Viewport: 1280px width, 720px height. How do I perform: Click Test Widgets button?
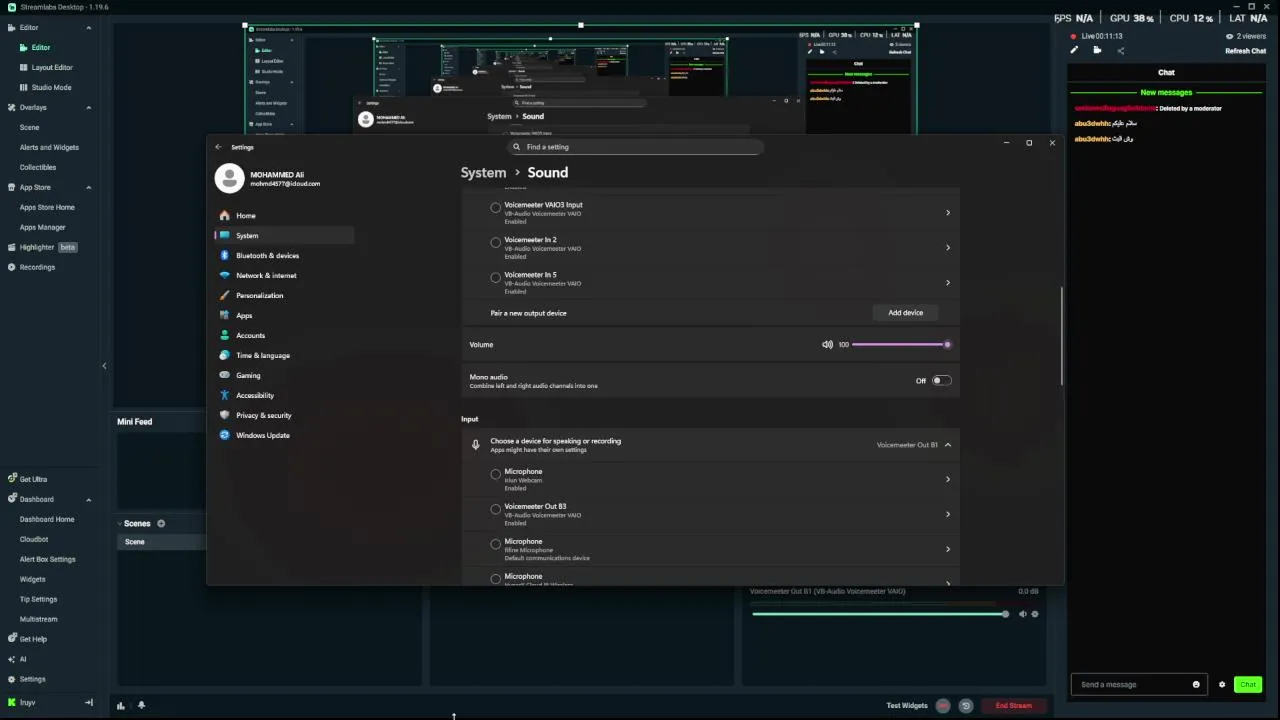(x=907, y=706)
